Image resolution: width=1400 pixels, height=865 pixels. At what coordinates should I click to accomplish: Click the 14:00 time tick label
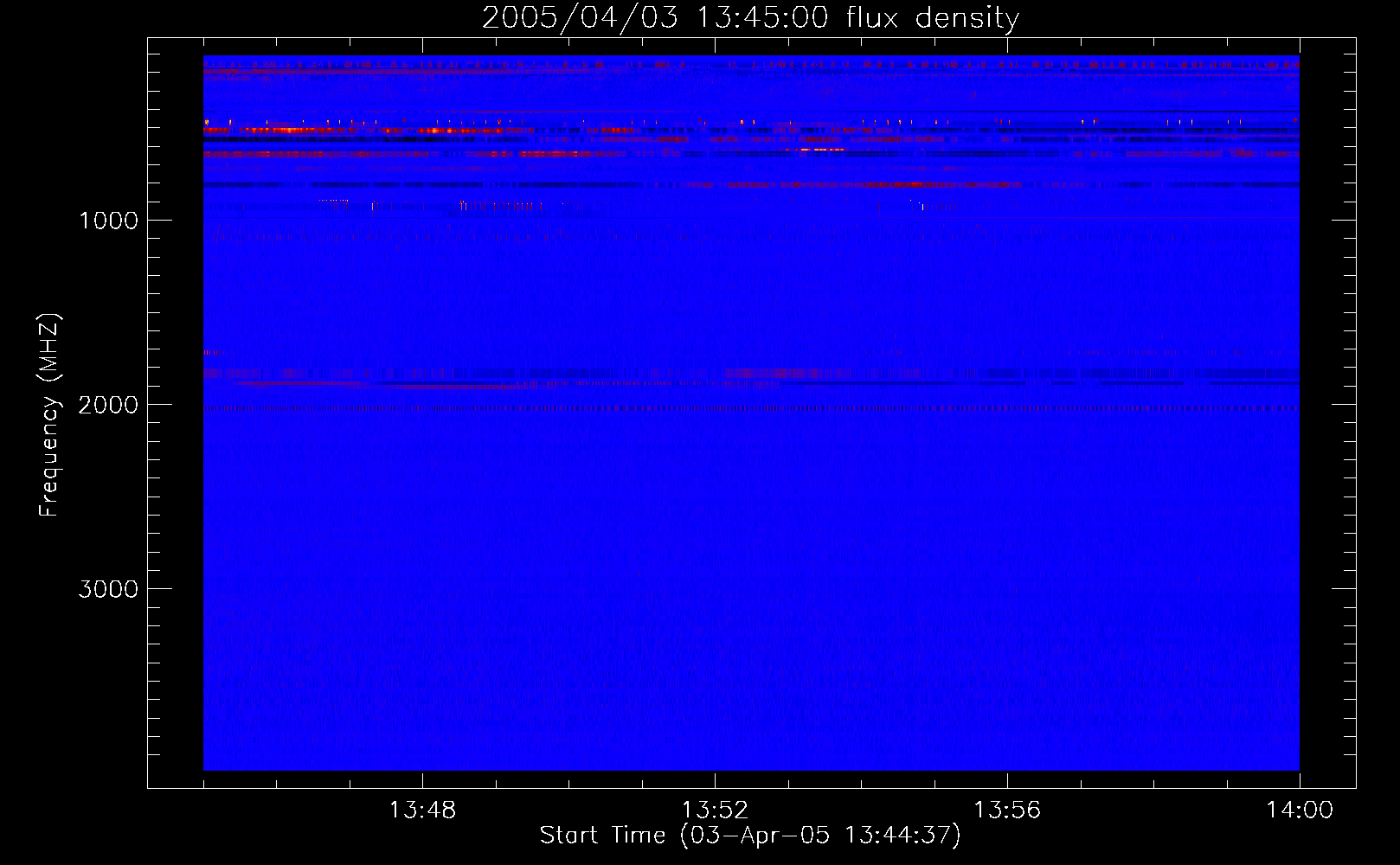click(1299, 811)
